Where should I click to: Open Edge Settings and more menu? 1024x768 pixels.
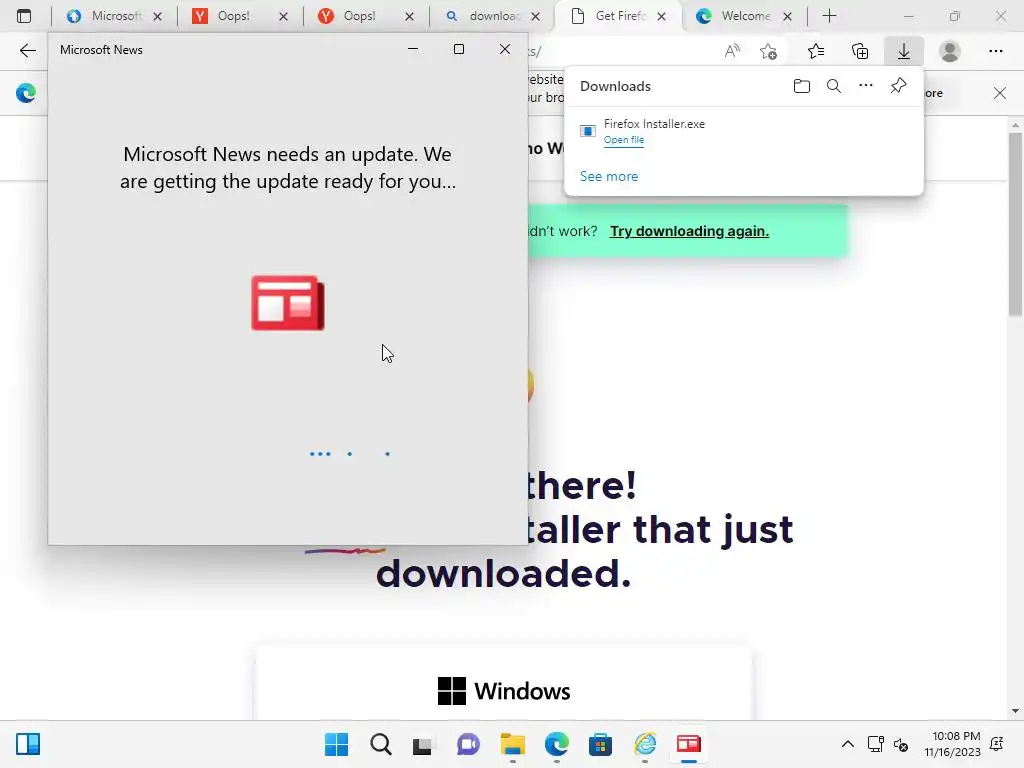click(995, 51)
